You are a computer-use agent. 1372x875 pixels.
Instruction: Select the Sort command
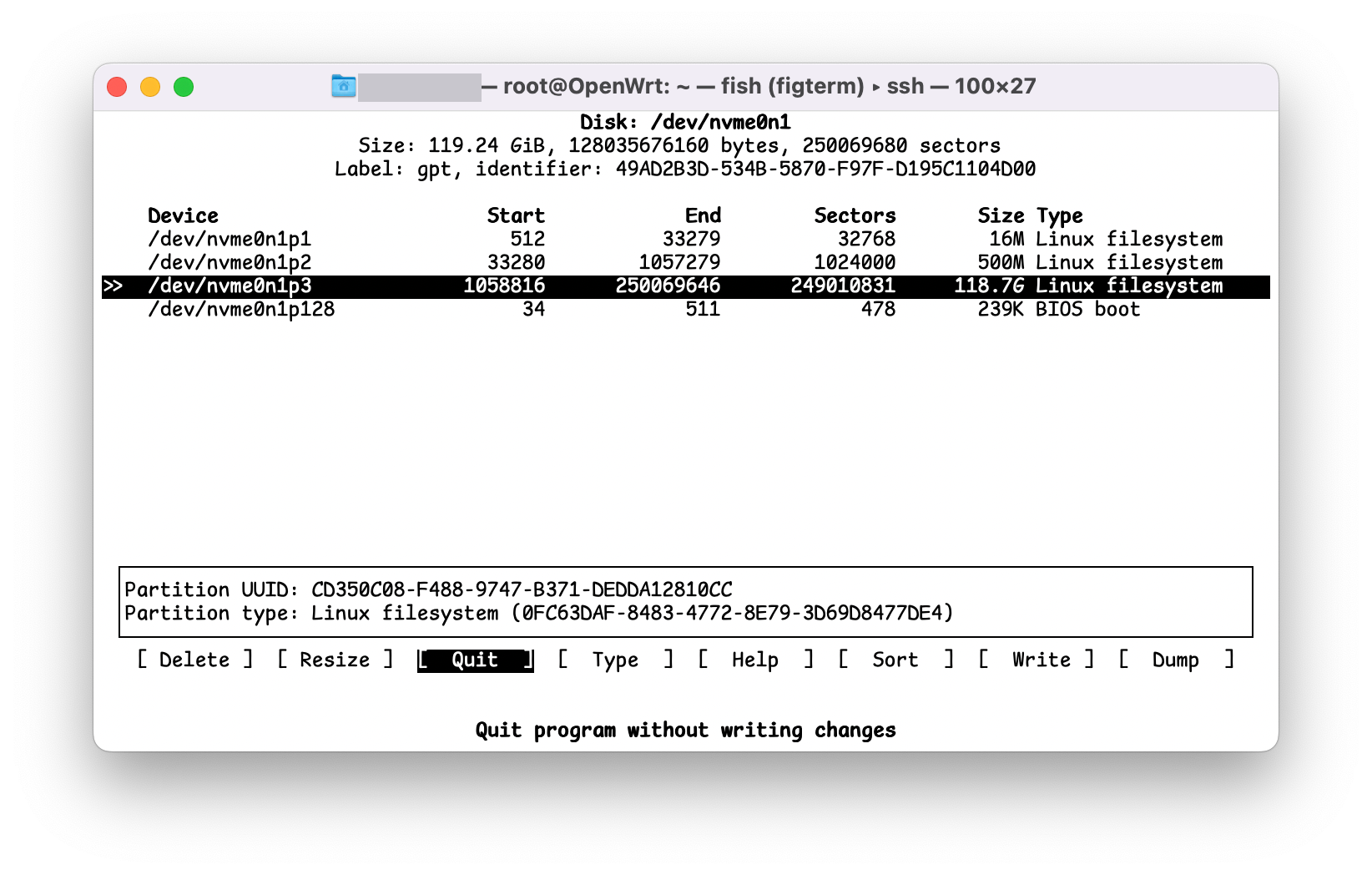[894, 660]
